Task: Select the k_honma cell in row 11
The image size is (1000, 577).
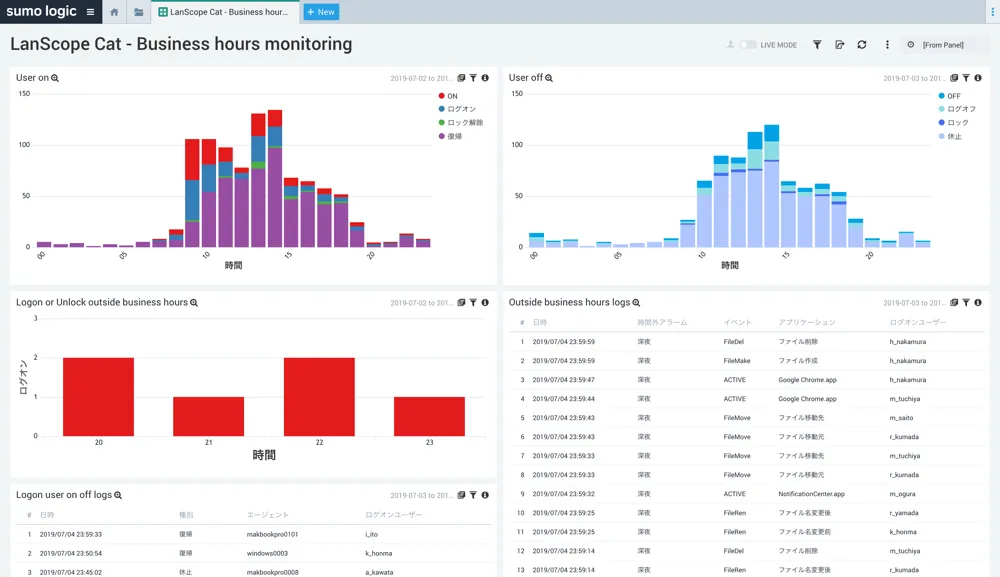Action: 902,532
